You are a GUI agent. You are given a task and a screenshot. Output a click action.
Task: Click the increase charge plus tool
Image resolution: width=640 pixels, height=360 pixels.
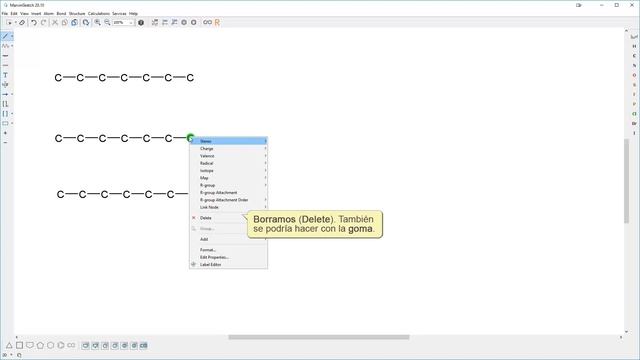point(5,133)
